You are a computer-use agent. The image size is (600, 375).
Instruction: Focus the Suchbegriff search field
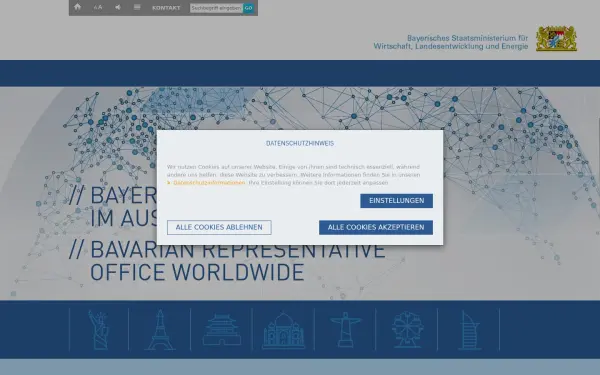click(x=216, y=8)
